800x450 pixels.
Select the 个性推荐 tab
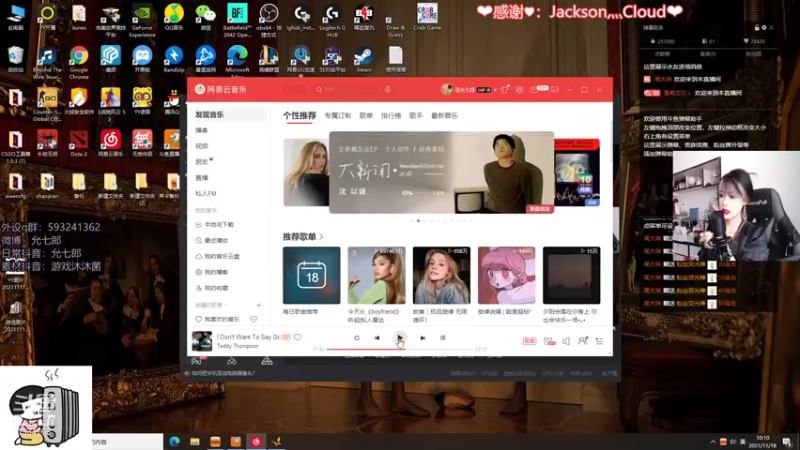[299, 116]
